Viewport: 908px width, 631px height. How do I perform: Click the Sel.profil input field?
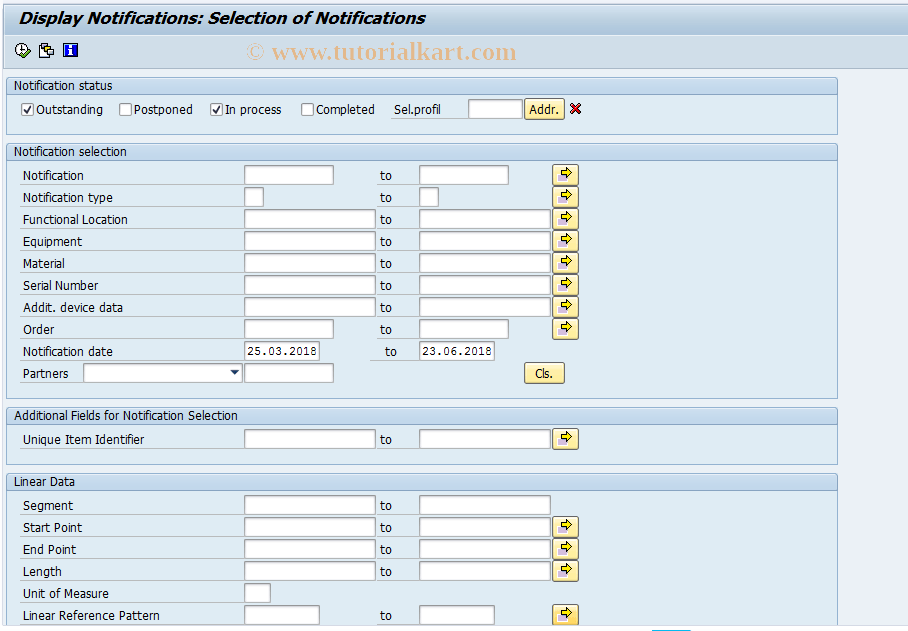[x=495, y=109]
